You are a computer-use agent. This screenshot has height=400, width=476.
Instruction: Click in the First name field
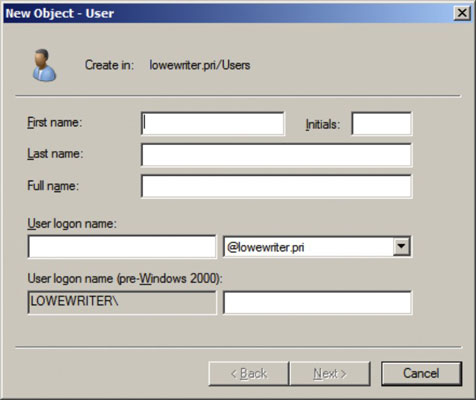(213, 124)
